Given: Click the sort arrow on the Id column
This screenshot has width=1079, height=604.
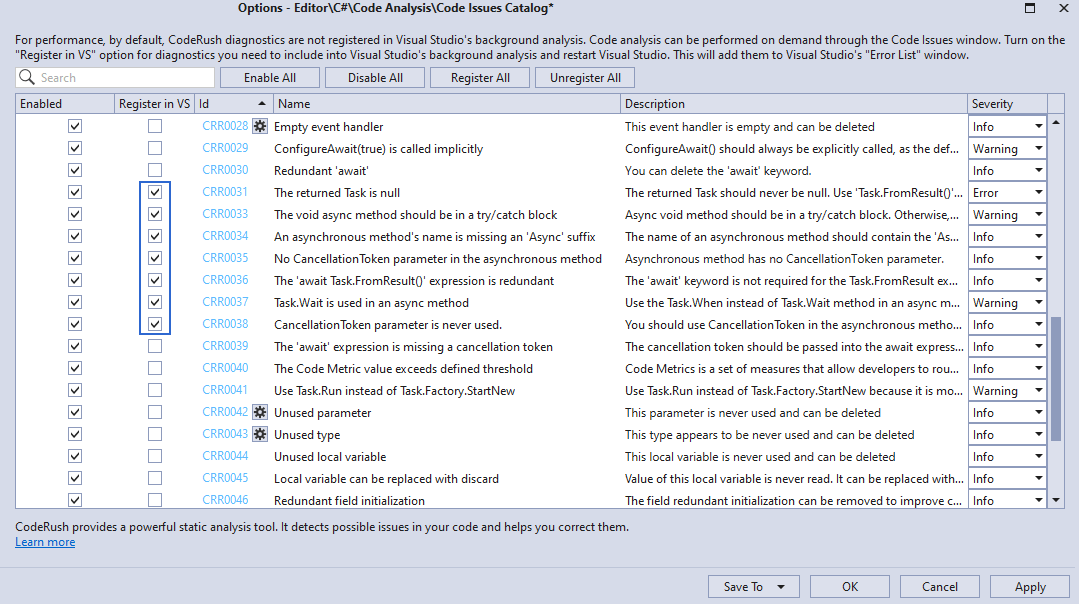Looking at the screenshot, I should pyautogui.click(x=261, y=103).
